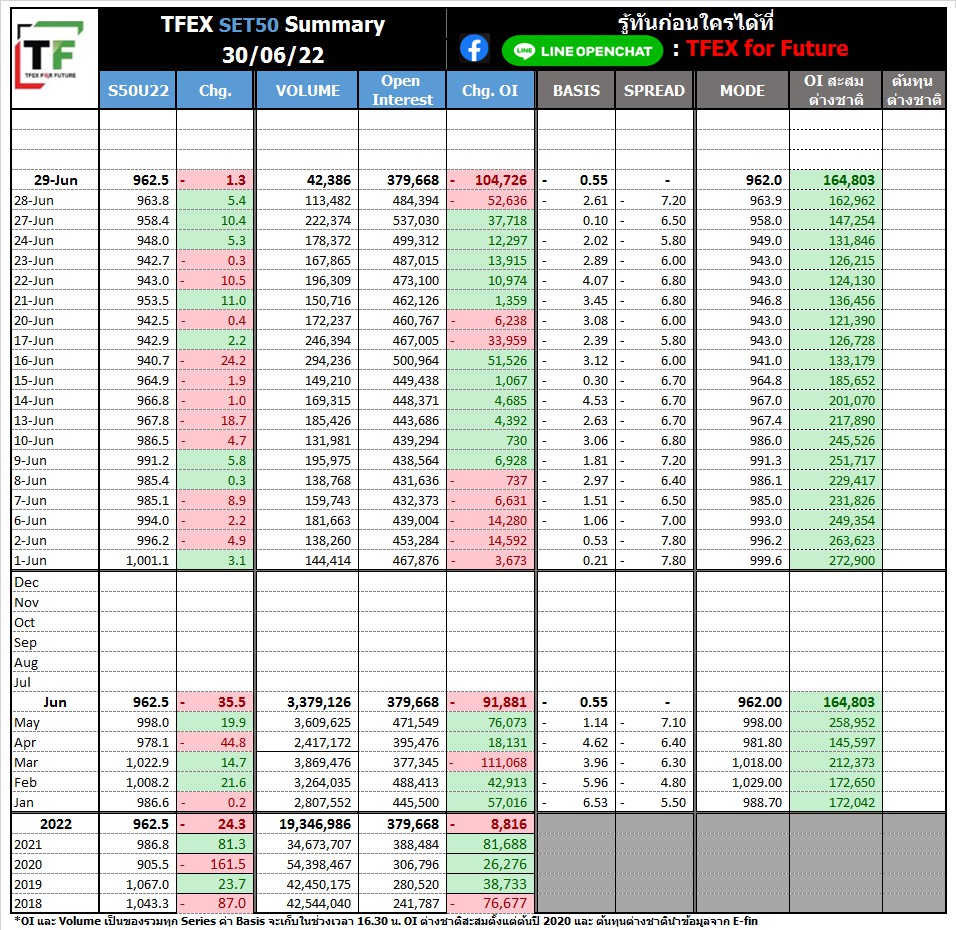Click the Mar monthly row label
Image resolution: width=956 pixels, height=930 pixels.
pyautogui.click(x=26, y=762)
